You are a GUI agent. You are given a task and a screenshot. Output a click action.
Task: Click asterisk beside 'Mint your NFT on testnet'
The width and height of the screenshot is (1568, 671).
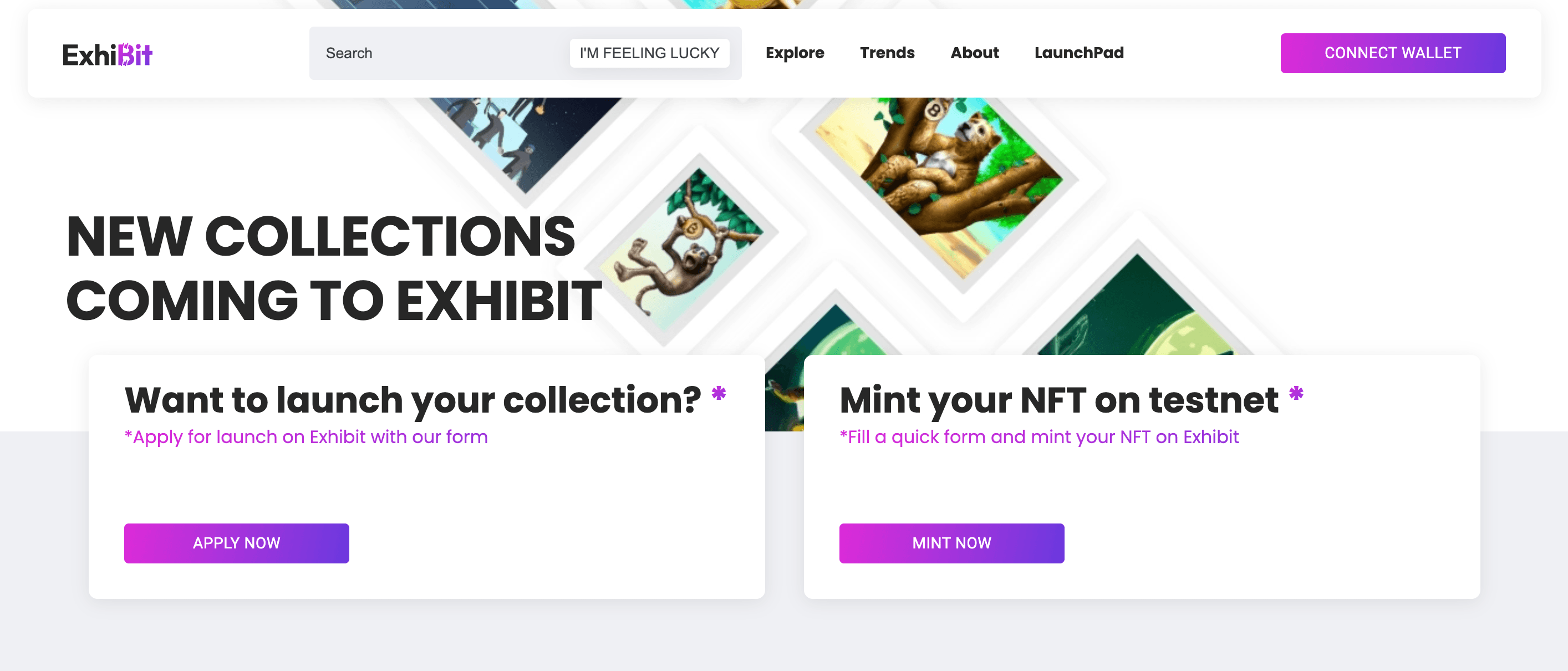pyautogui.click(x=1295, y=394)
